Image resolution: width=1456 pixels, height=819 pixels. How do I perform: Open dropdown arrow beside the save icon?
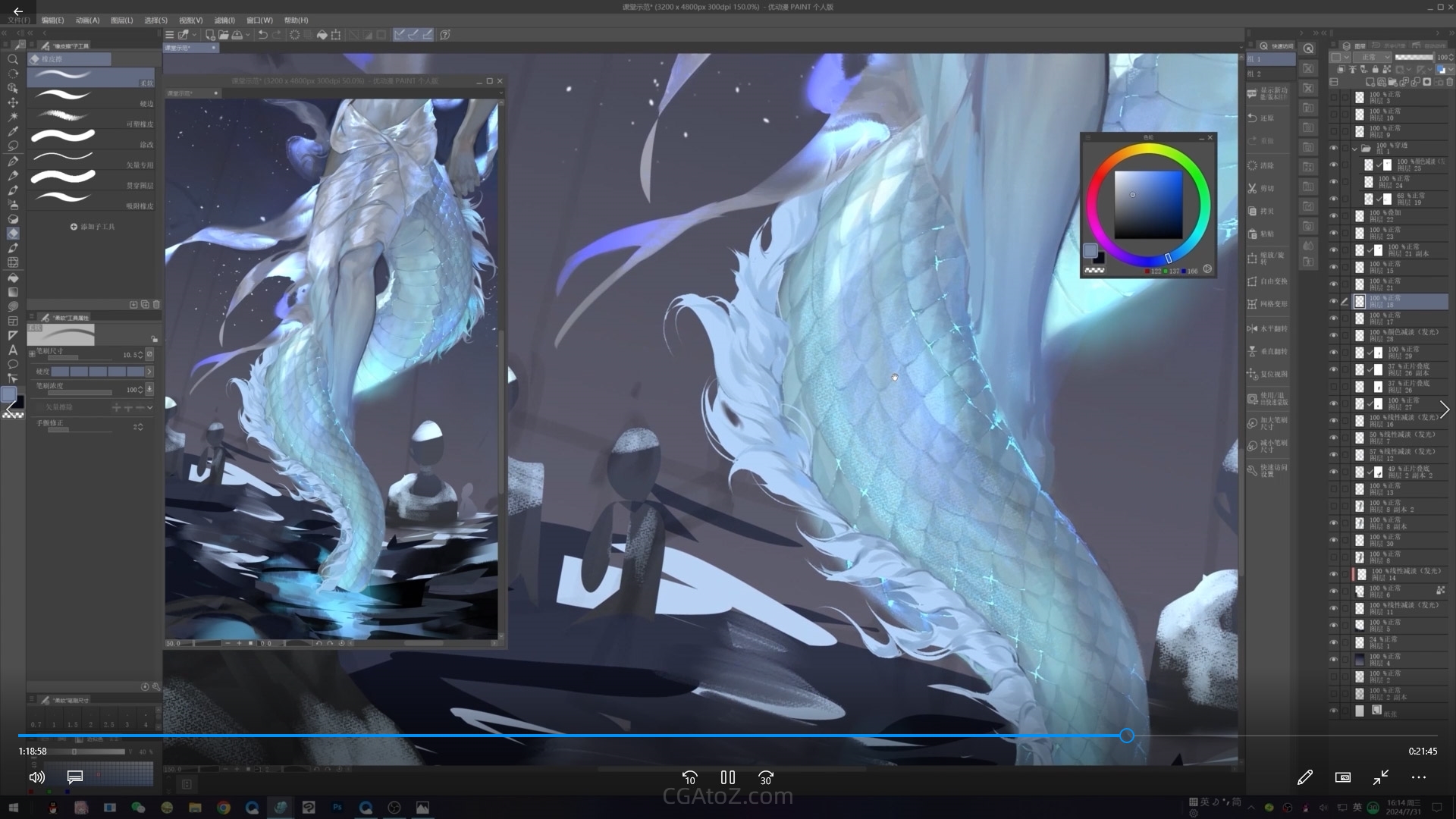[248, 35]
